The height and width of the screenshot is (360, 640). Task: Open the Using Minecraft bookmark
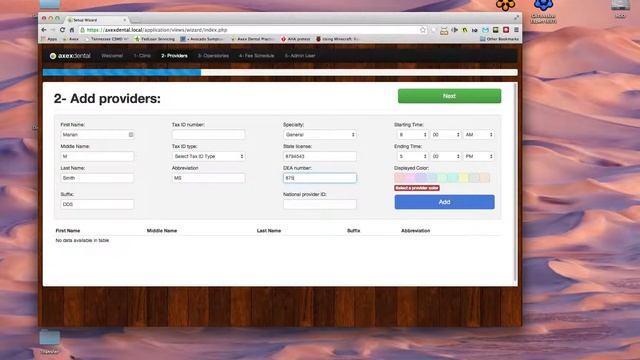coord(337,39)
